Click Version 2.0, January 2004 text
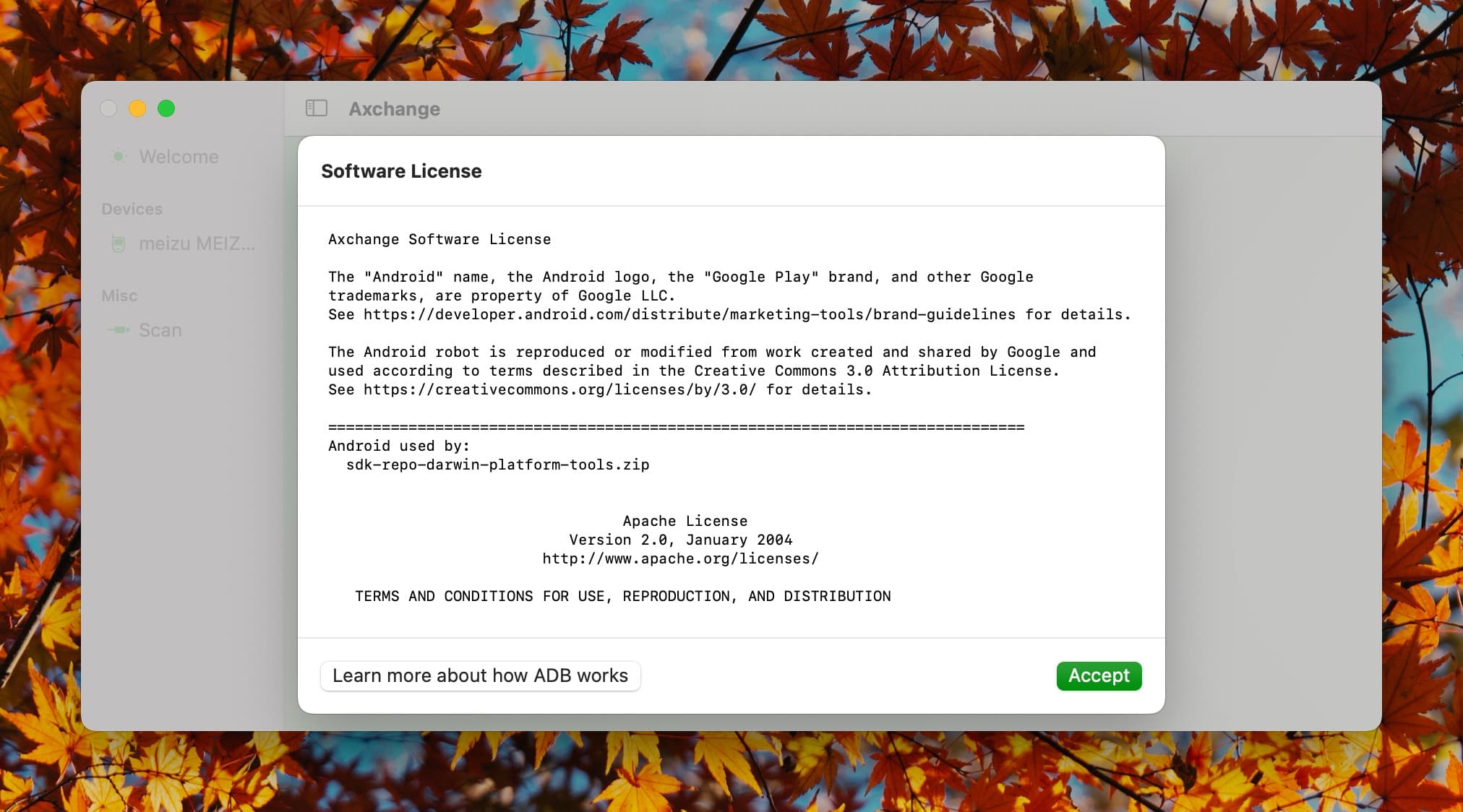This screenshot has width=1463, height=812. click(x=681, y=540)
